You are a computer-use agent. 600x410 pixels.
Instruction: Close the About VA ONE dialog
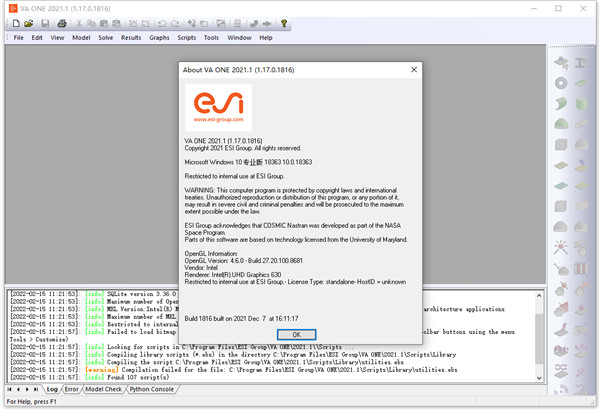[414, 70]
